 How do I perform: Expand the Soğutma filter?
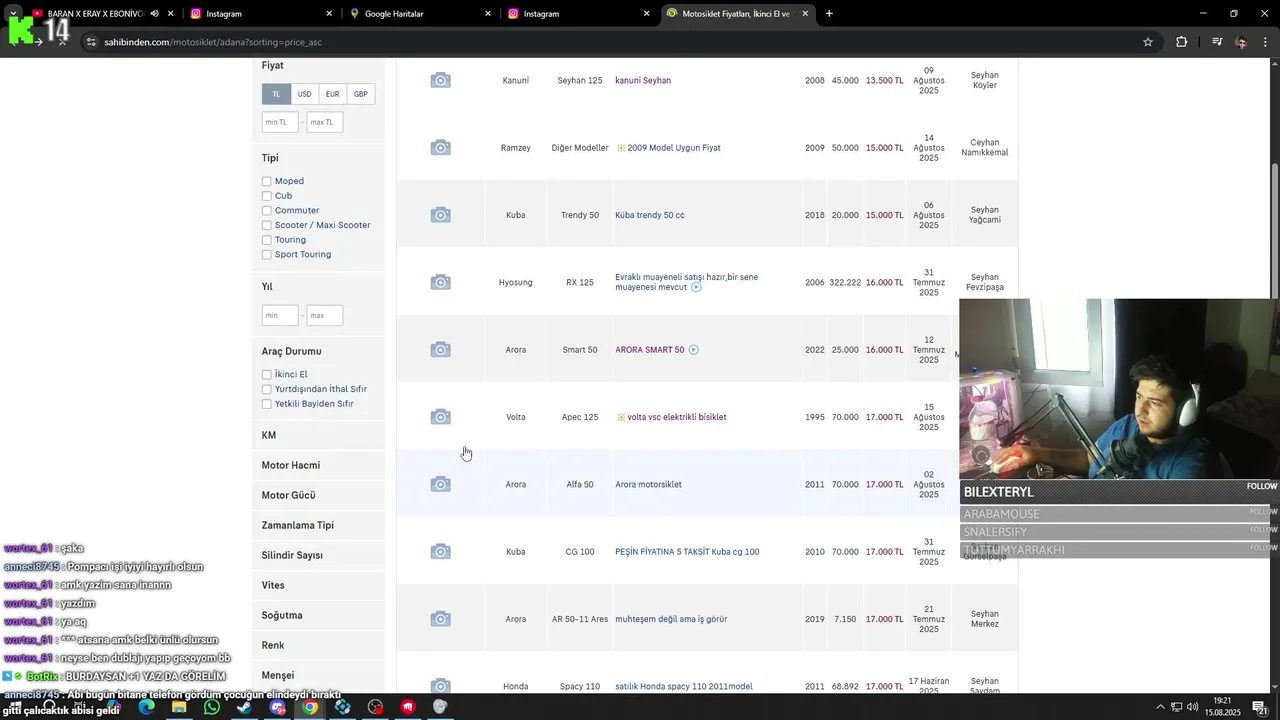[x=318, y=615]
